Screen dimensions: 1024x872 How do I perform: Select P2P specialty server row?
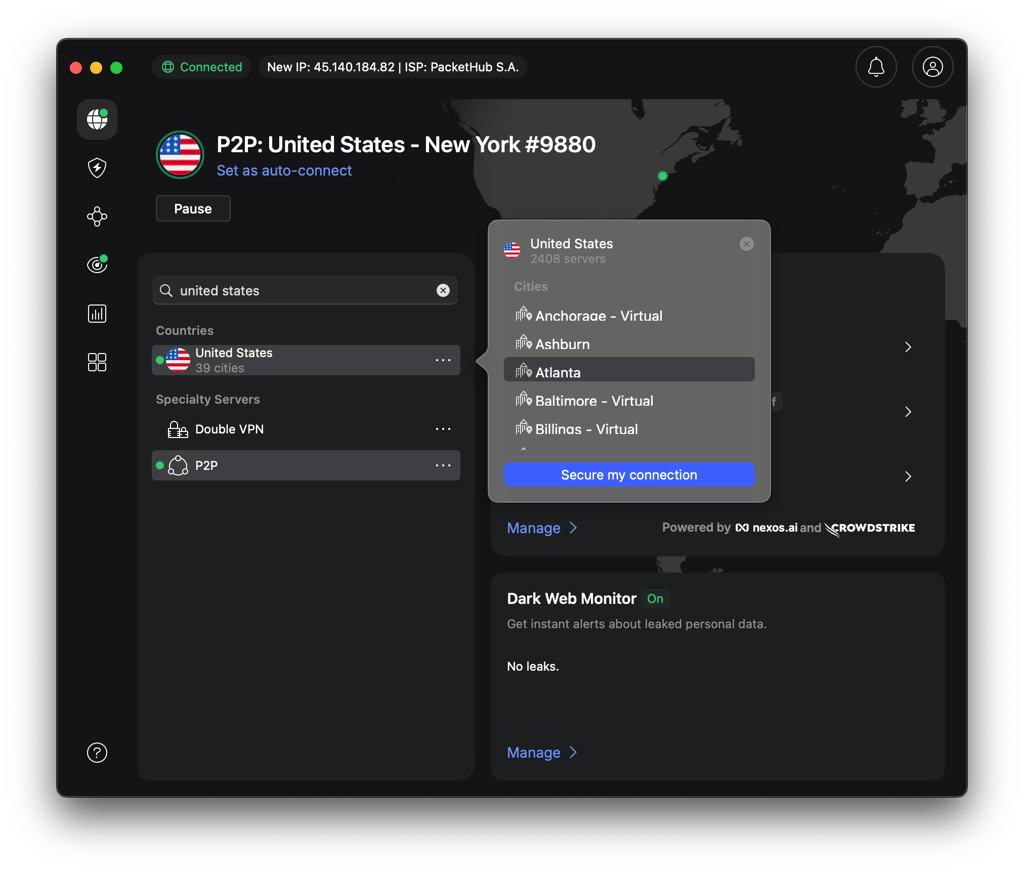[306, 465]
